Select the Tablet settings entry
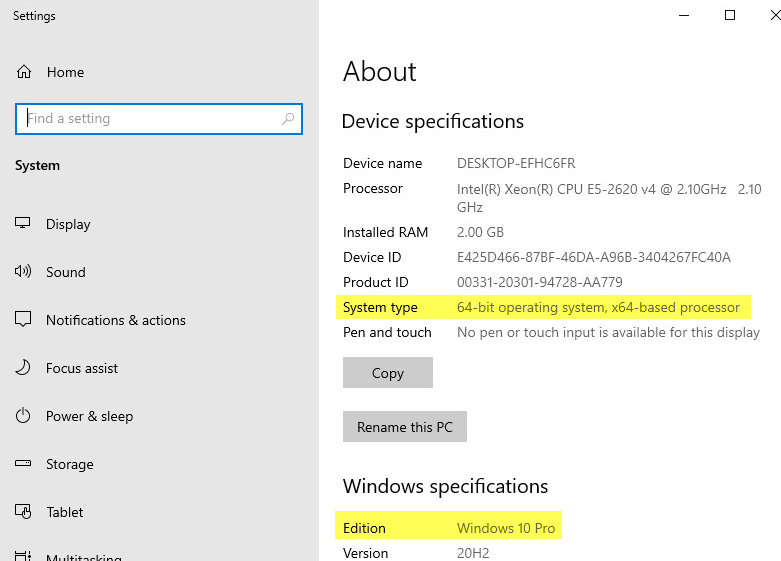This screenshot has height=561, width=781. (x=65, y=512)
